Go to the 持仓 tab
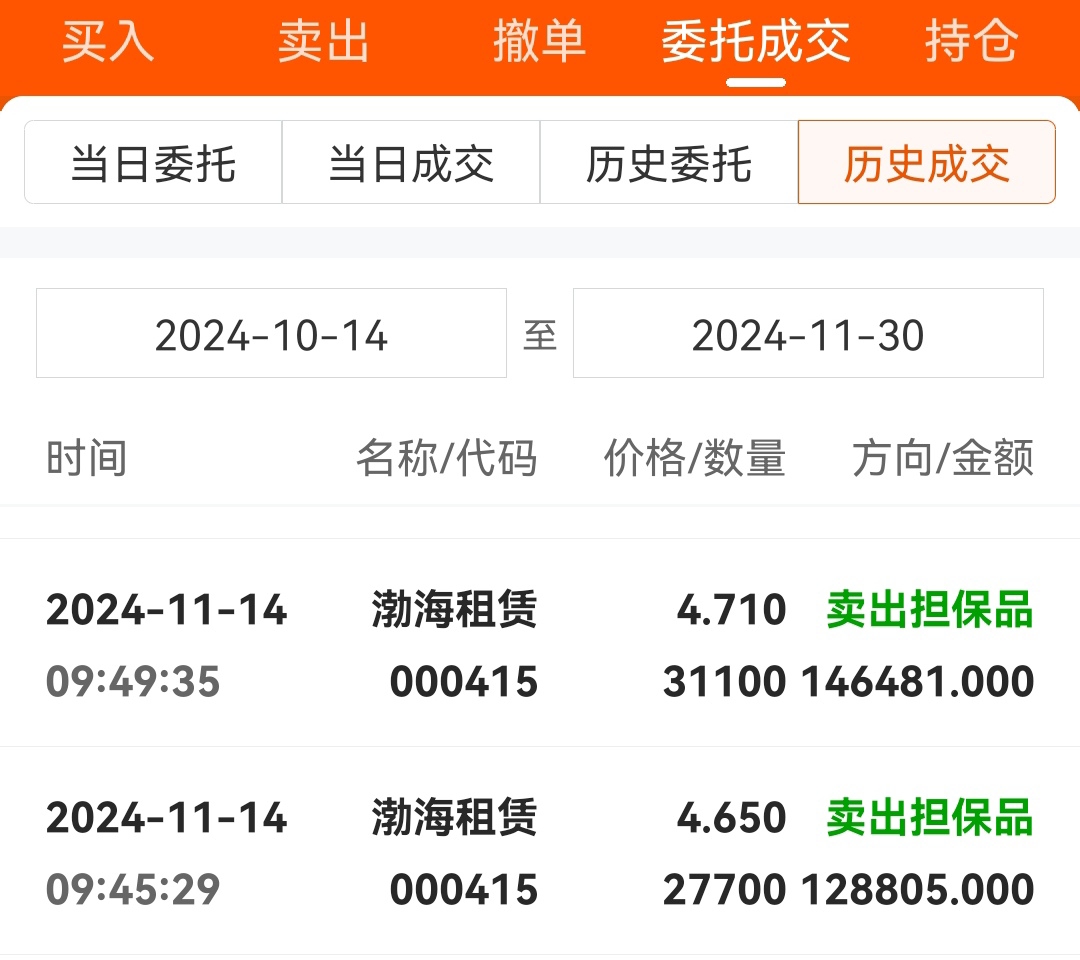The width and height of the screenshot is (1080, 960). (x=971, y=41)
